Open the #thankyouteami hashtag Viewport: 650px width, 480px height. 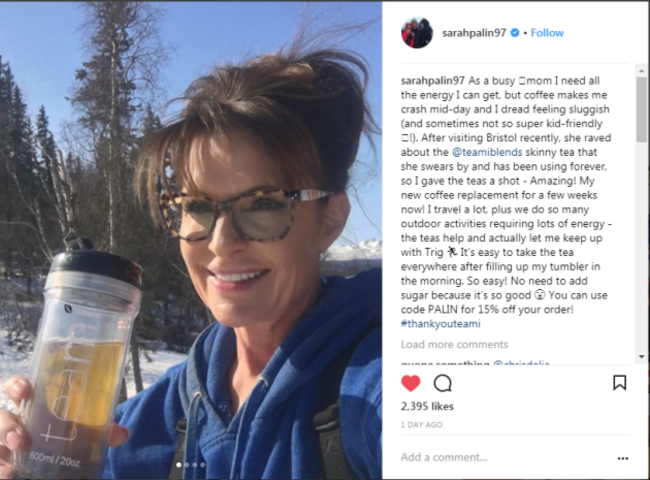[440, 324]
